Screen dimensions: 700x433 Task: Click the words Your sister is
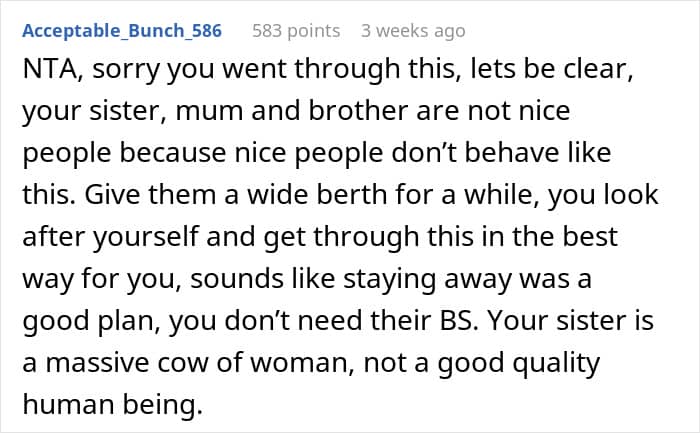click(571, 321)
